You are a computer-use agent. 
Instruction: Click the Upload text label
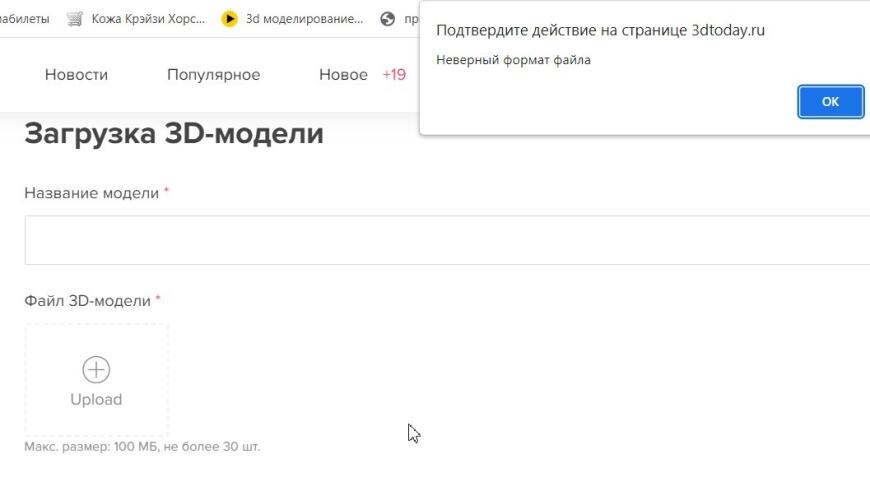pyautogui.click(x=96, y=399)
